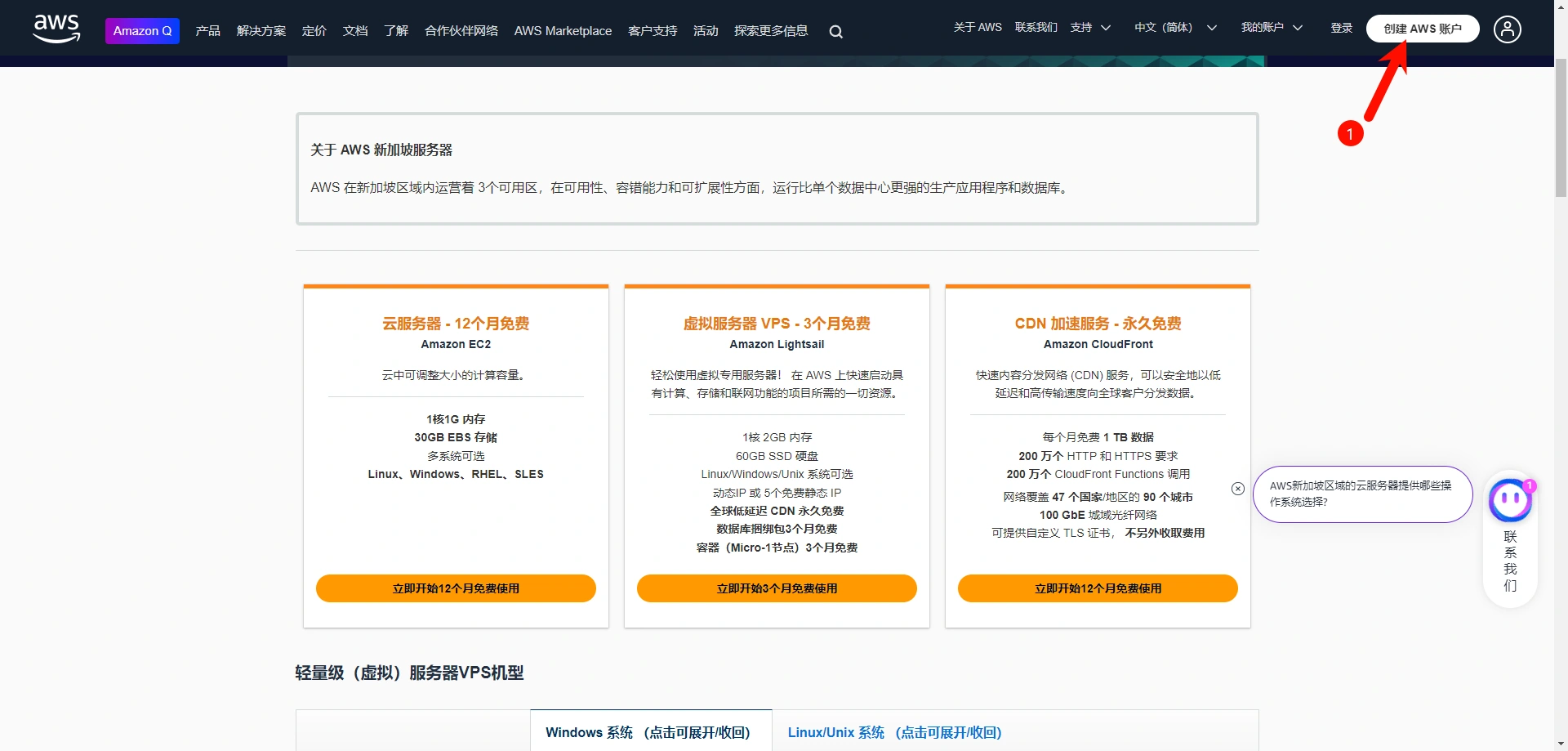Image resolution: width=1568 pixels, height=751 pixels.
Task: Open the 产品 menu item
Action: tap(207, 31)
